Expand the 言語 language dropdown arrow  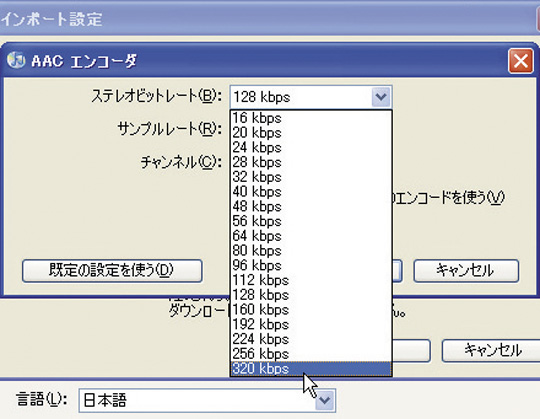[x=325, y=400]
